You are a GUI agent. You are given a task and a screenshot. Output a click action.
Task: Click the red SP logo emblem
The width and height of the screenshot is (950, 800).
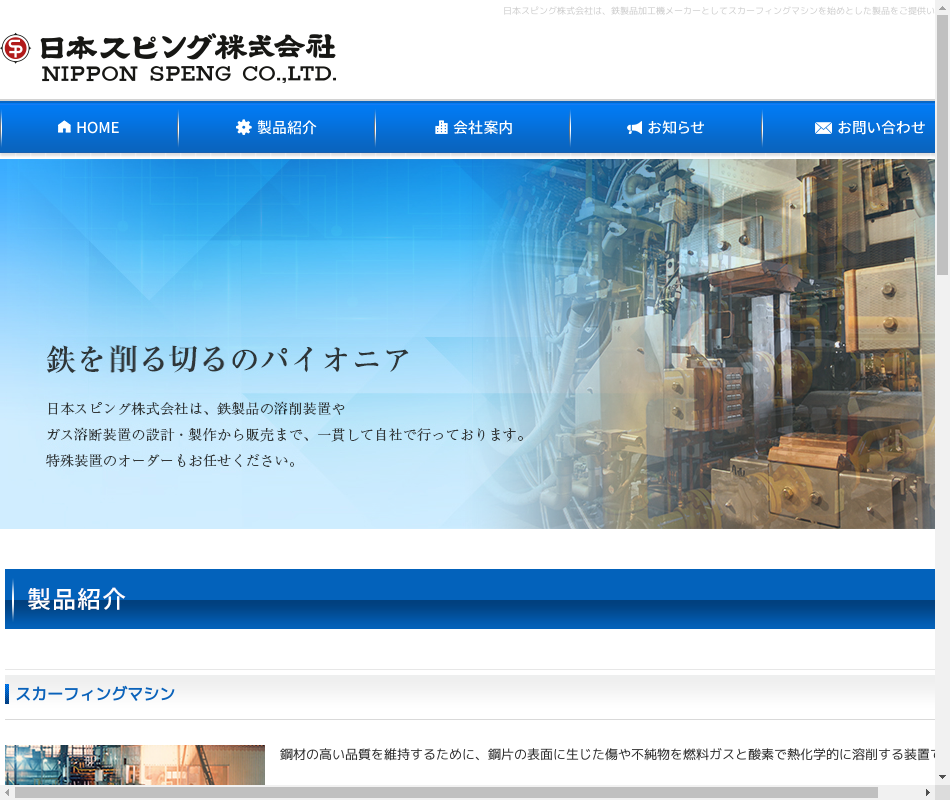16,49
